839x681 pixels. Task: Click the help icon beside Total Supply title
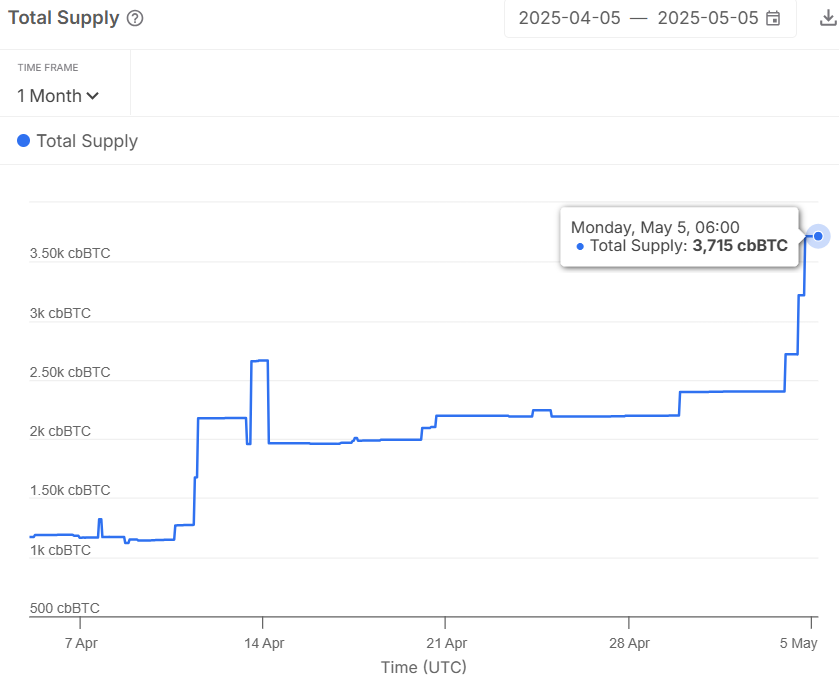click(x=136, y=18)
